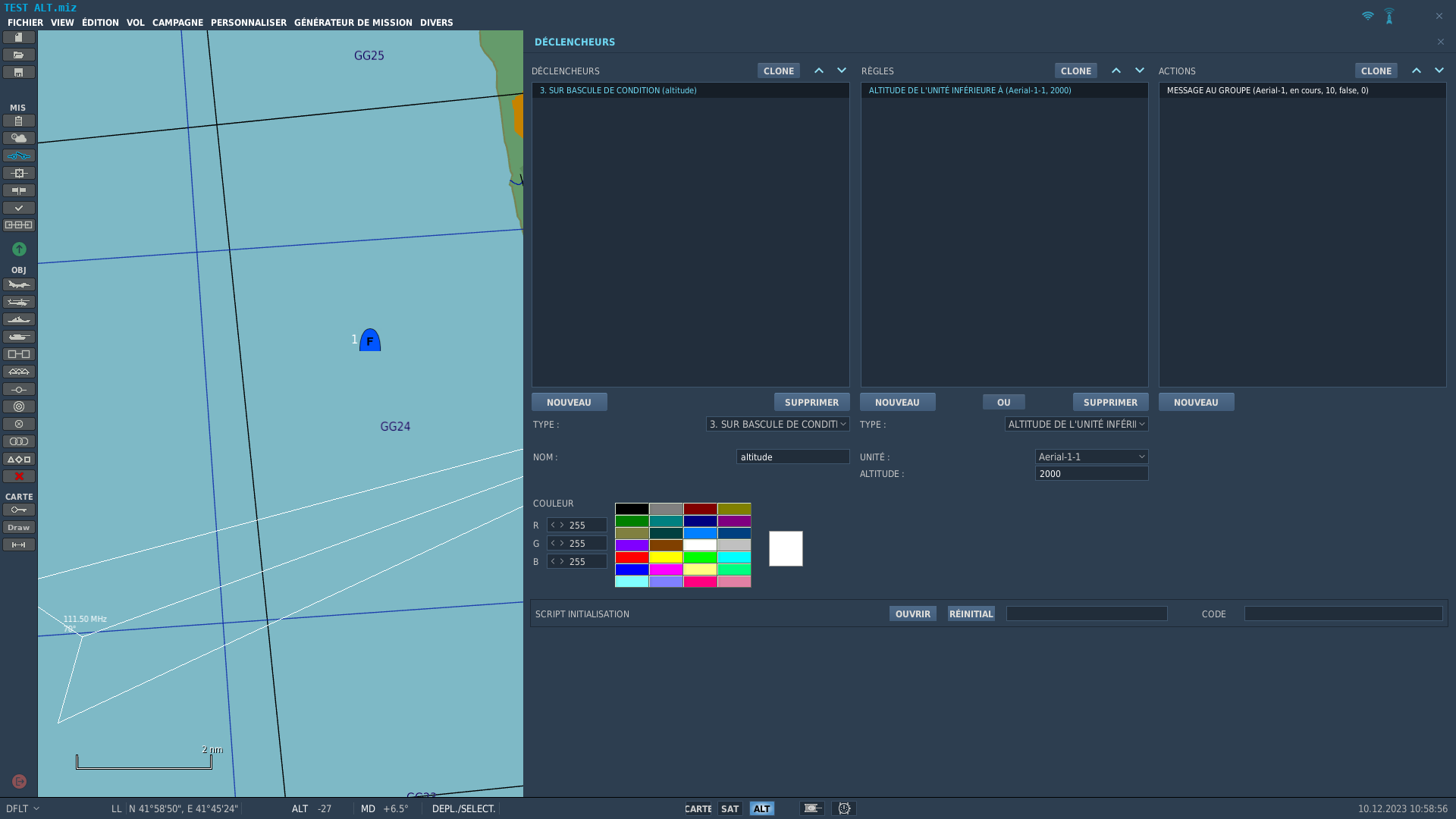This screenshot has width=1456, height=819.
Task: Select the concentric circles target tool
Action: 19,406
